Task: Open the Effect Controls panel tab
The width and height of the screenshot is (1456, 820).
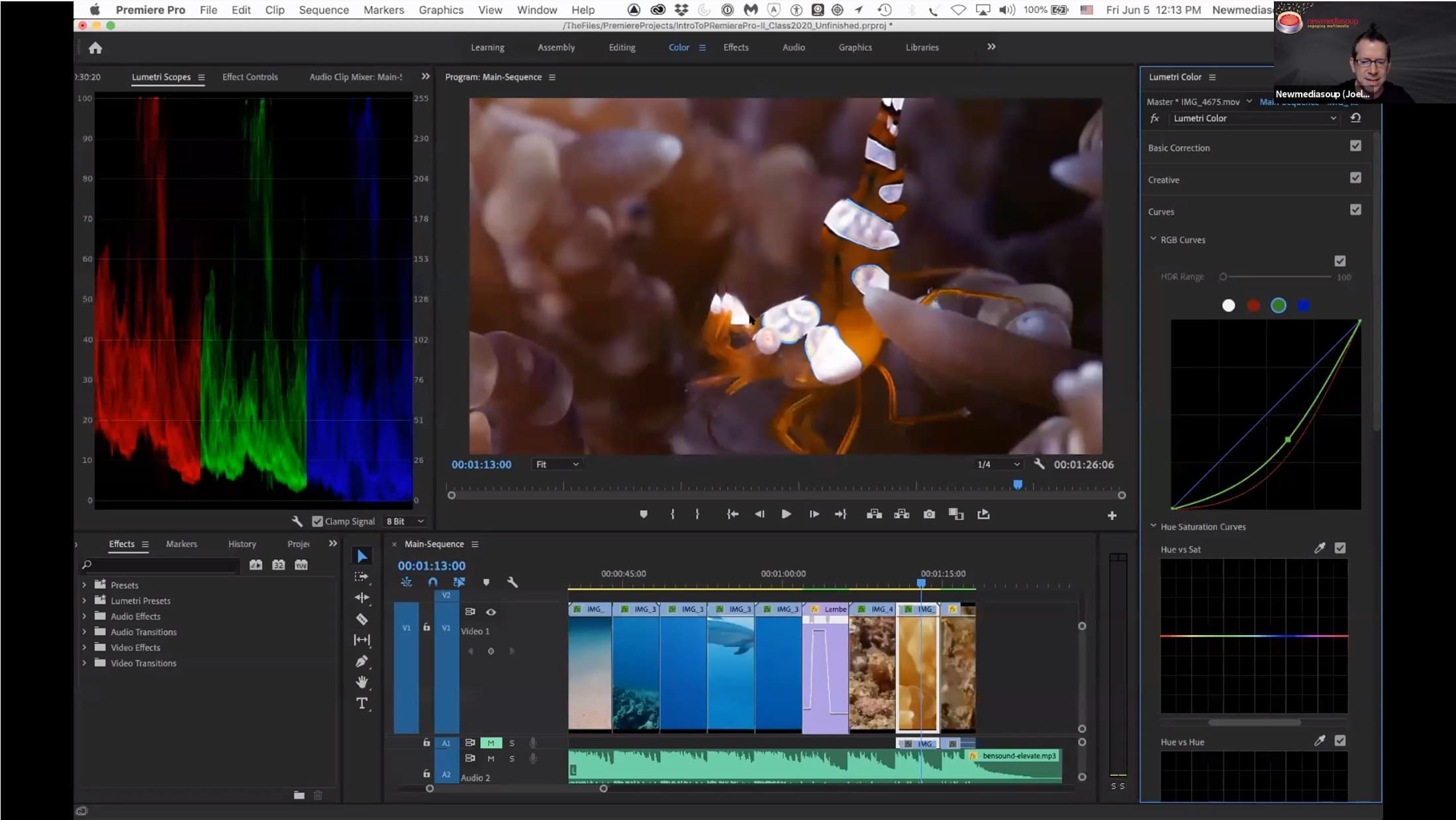Action: click(250, 77)
